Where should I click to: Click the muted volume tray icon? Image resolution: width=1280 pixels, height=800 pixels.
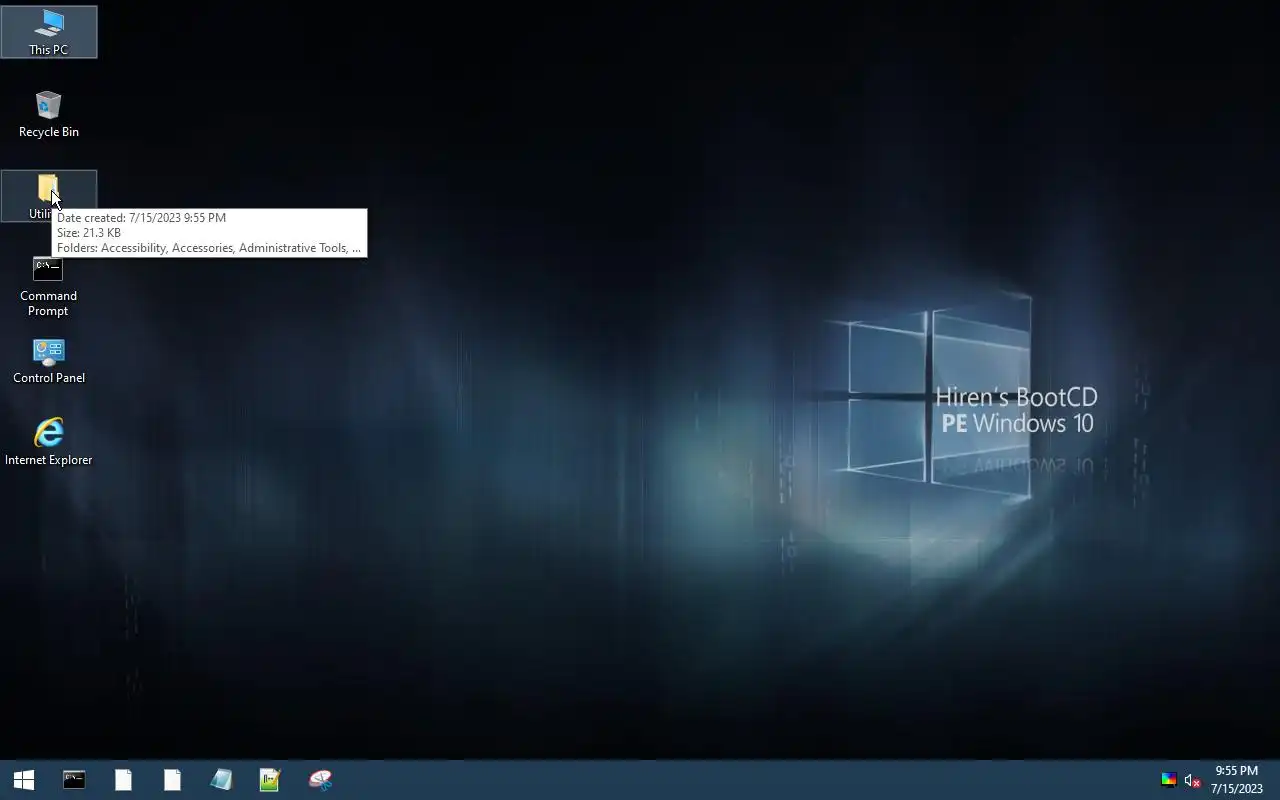(x=1192, y=780)
